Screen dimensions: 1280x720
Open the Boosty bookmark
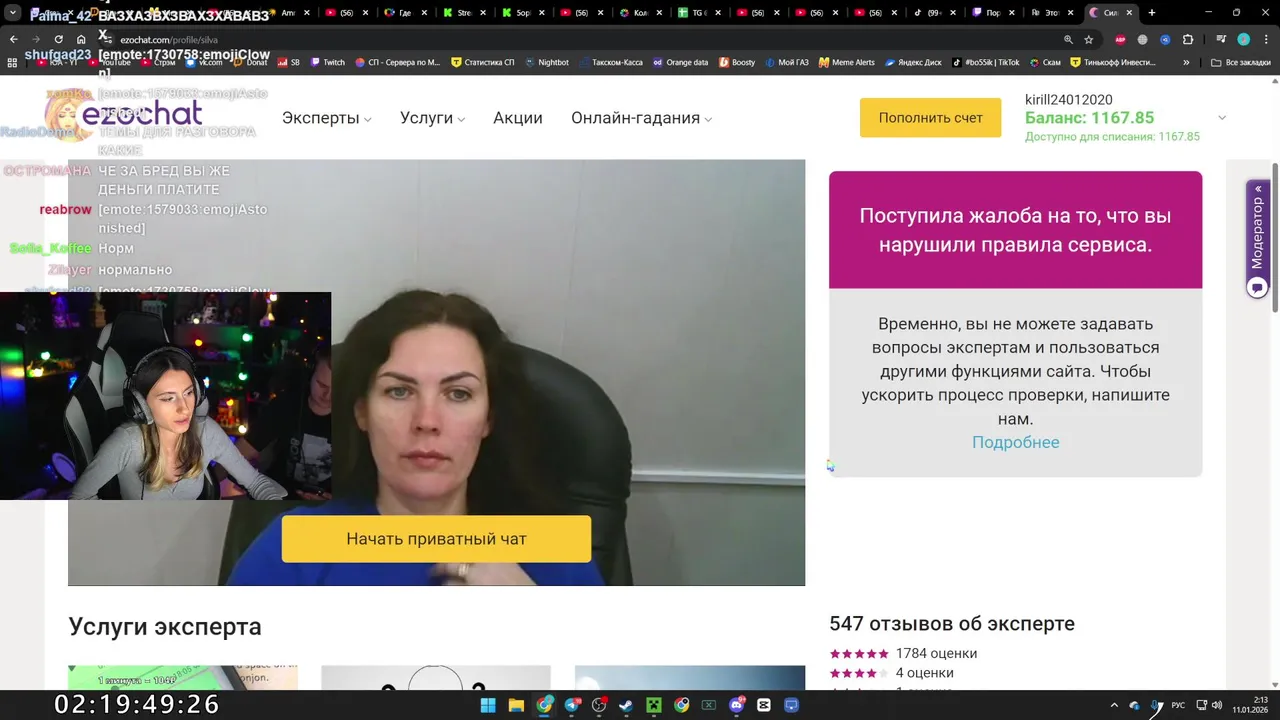(x=737, y=62)
